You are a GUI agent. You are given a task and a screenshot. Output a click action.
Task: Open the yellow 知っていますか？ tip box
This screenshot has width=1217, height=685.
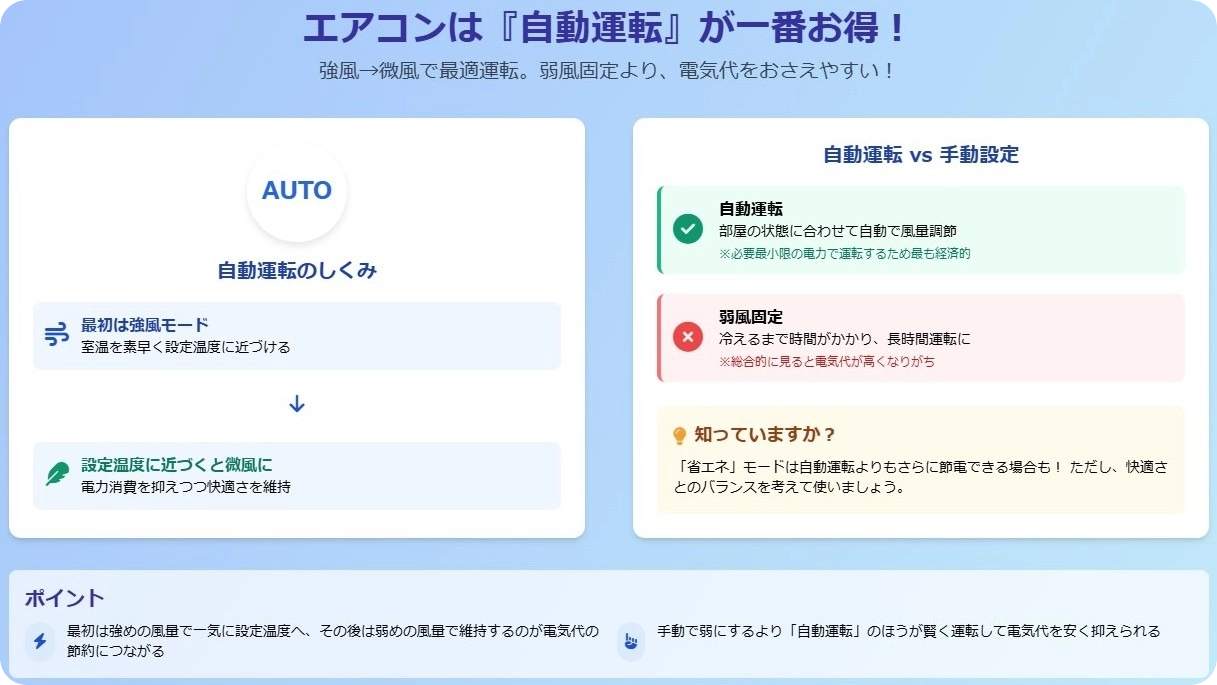920,460
